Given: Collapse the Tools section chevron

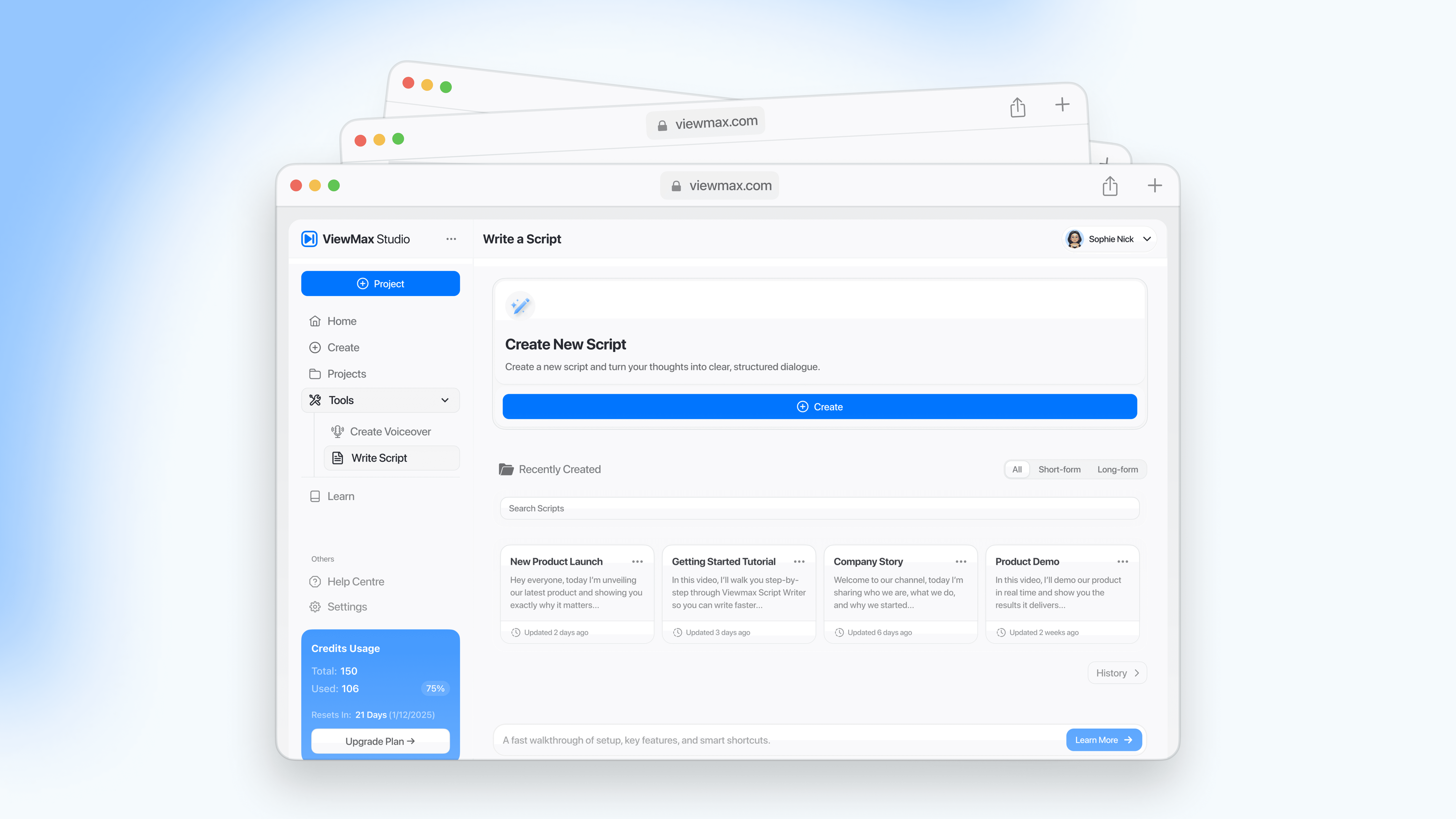Looking at the screenshot, I should tap(445, 400).
